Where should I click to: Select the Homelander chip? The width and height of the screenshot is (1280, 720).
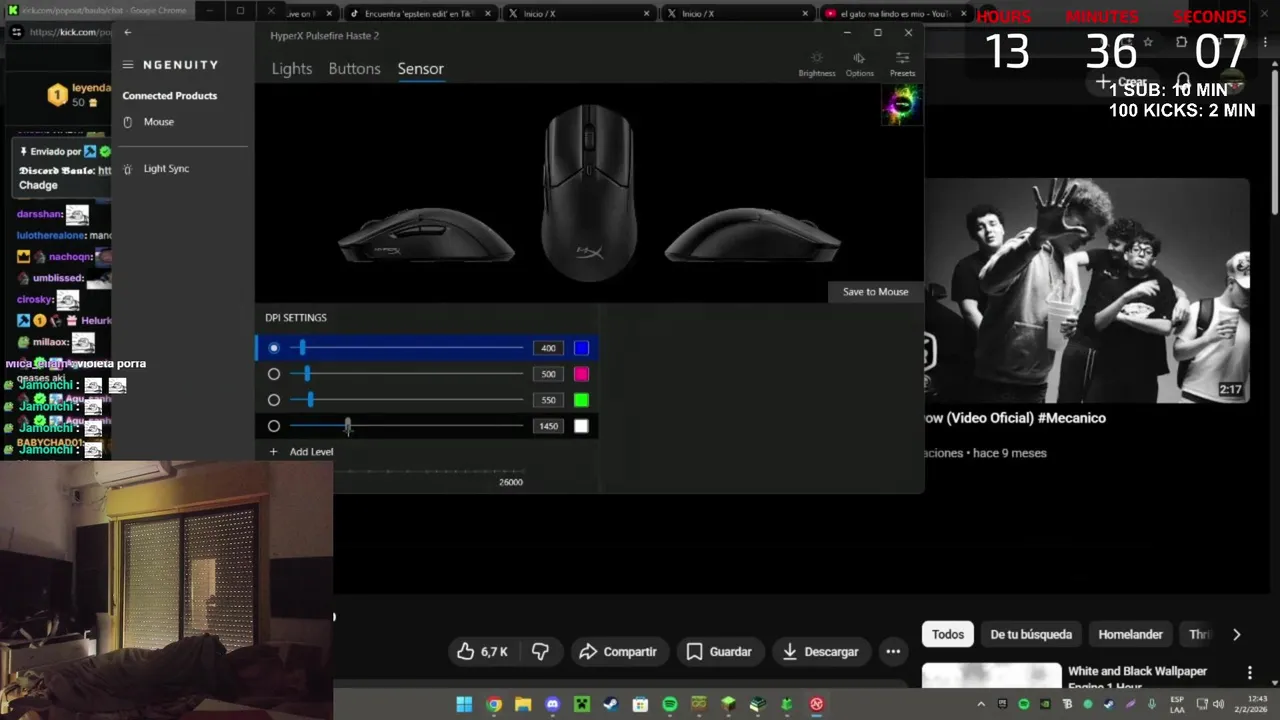(1130, 635)
